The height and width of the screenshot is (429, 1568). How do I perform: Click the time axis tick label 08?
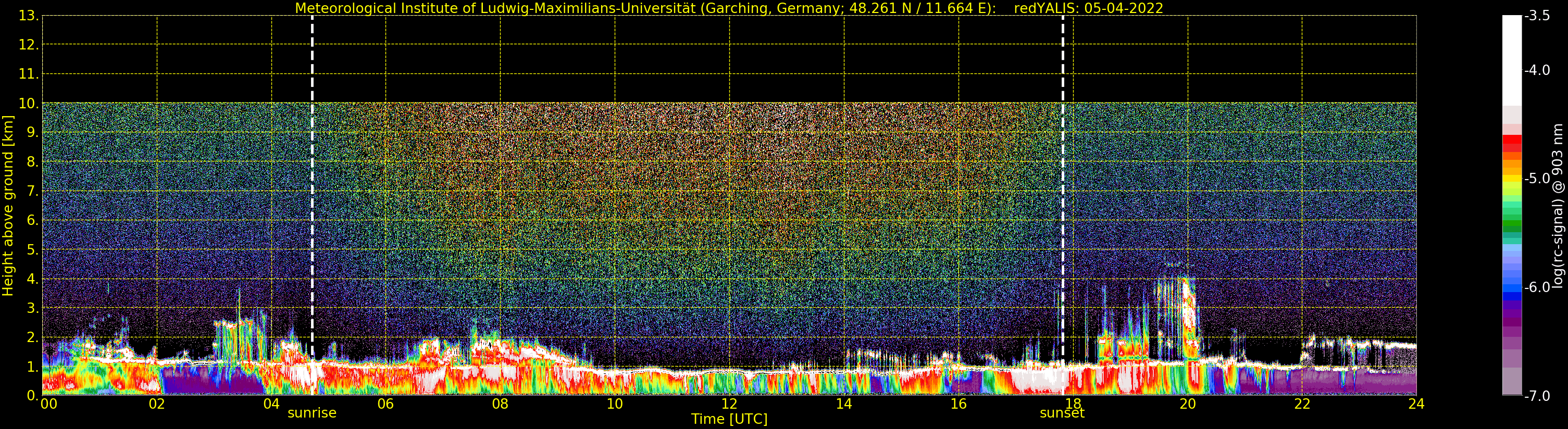[500, 404]
